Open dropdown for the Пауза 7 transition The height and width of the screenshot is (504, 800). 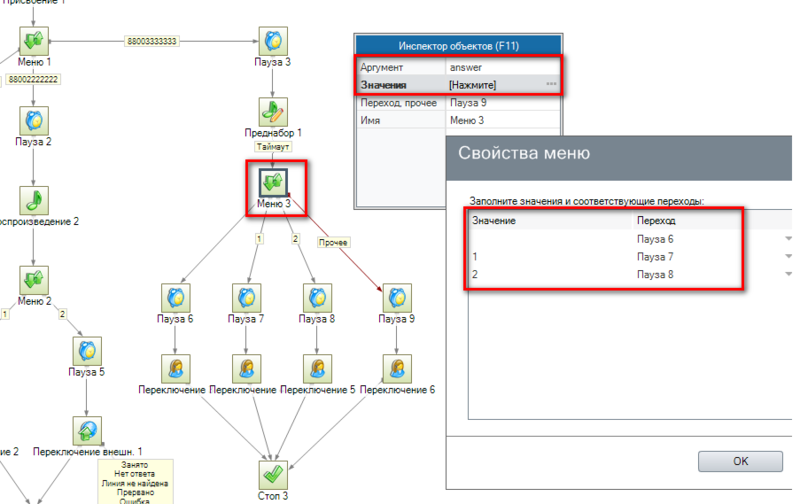coord(788,257)
